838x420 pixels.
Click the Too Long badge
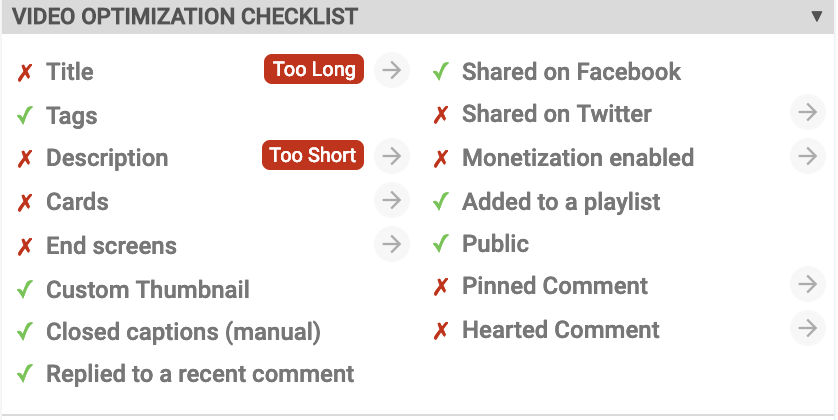[314, 69]
